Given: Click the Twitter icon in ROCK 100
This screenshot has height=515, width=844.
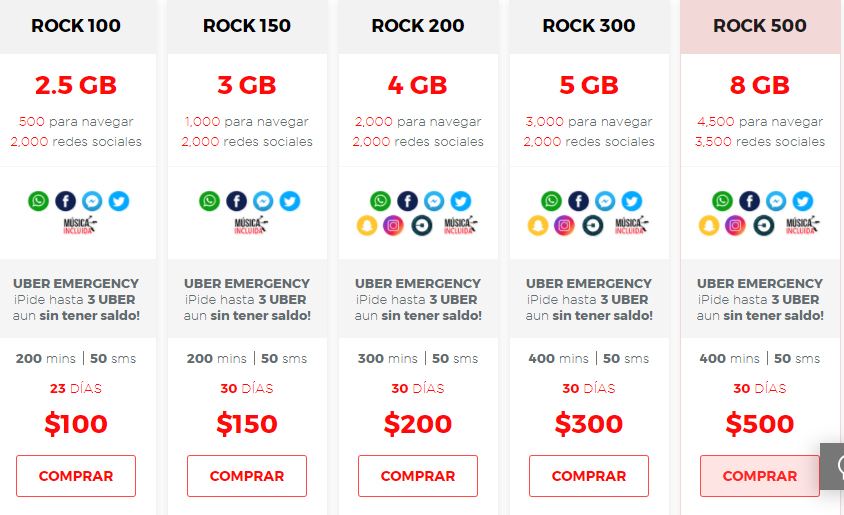Looking at the screenshot, I should point(119,201).
